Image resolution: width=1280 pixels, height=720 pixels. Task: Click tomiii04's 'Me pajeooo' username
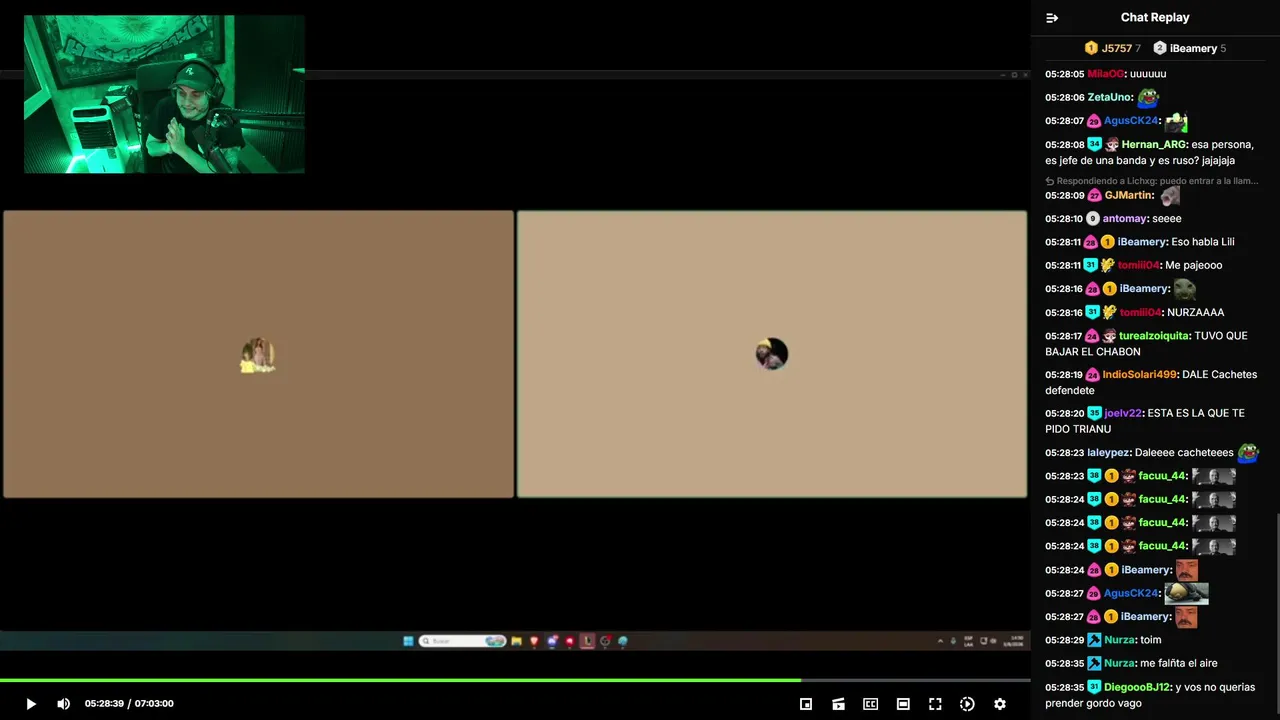pos(1138,265)
